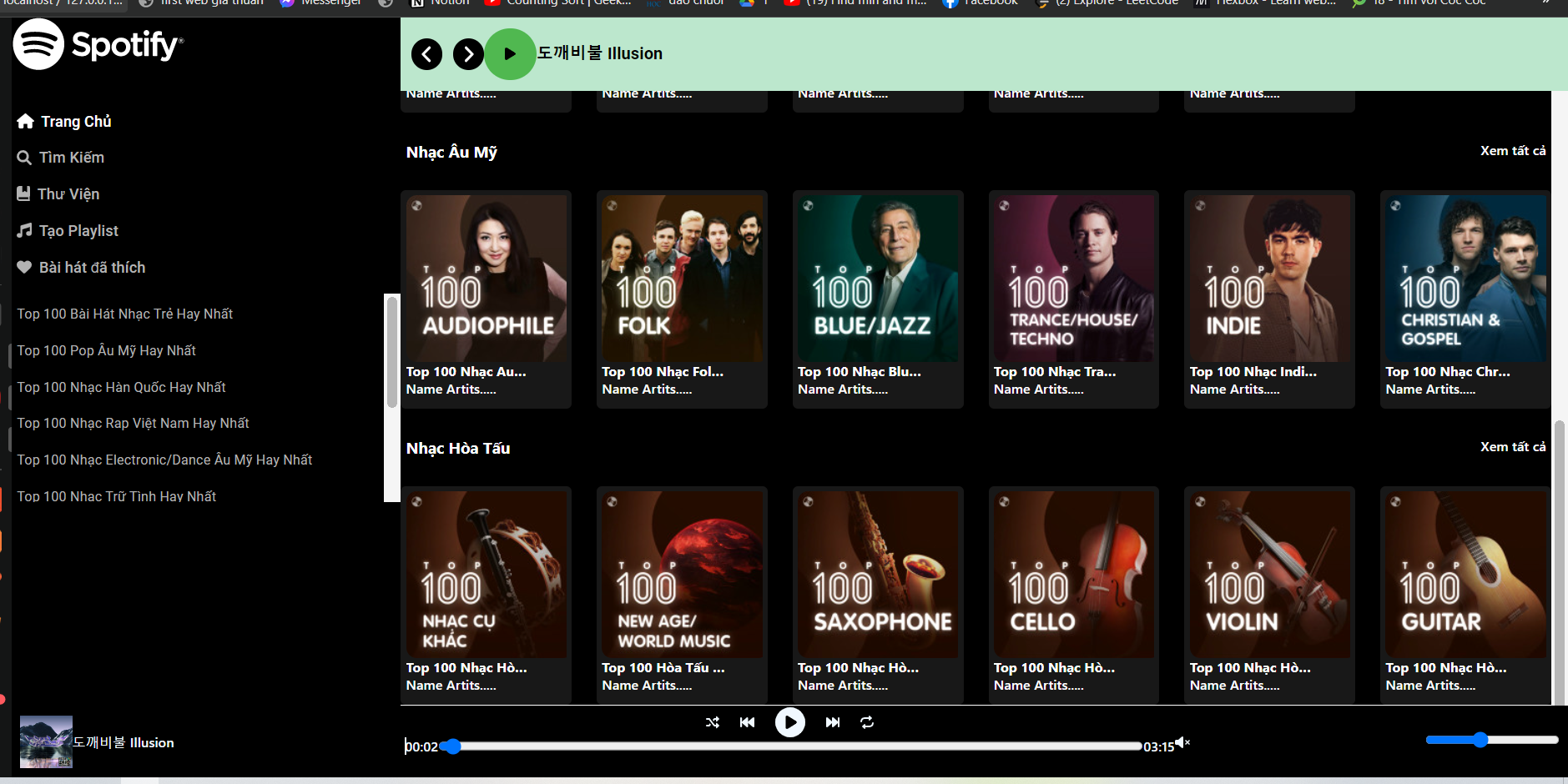This screenshot has height=784, width=1568.
Task: Open Thư Viện via its library icon
Action: point(24,193)
